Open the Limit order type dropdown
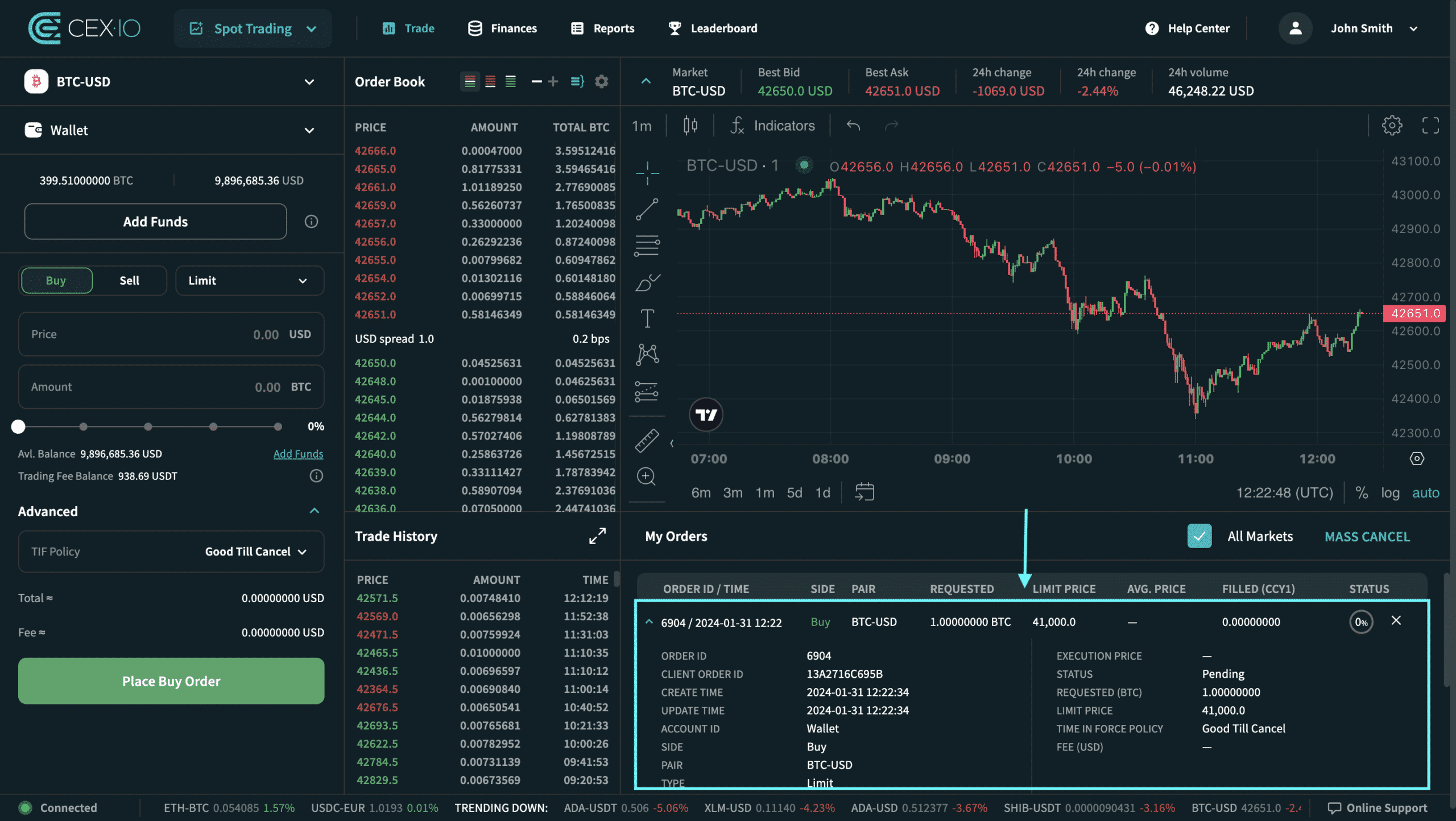Image resolution: width=1456 pixels, height=821 pixels. click(x=249, y=280)
